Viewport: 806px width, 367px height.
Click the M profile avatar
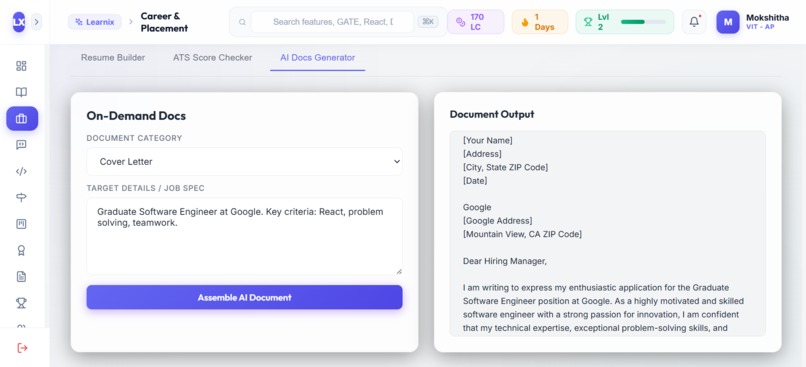pyautogui.click(x=728, y=22)
